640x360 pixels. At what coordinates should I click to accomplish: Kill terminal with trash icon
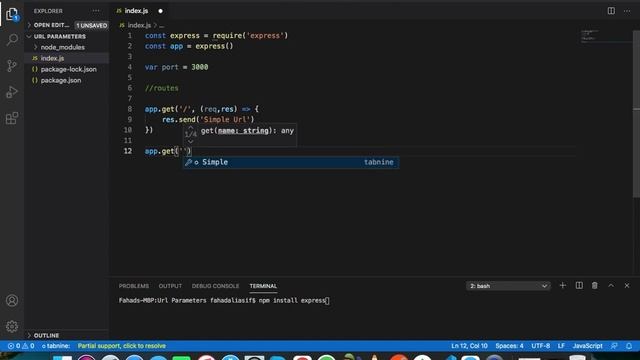point(595,286)
